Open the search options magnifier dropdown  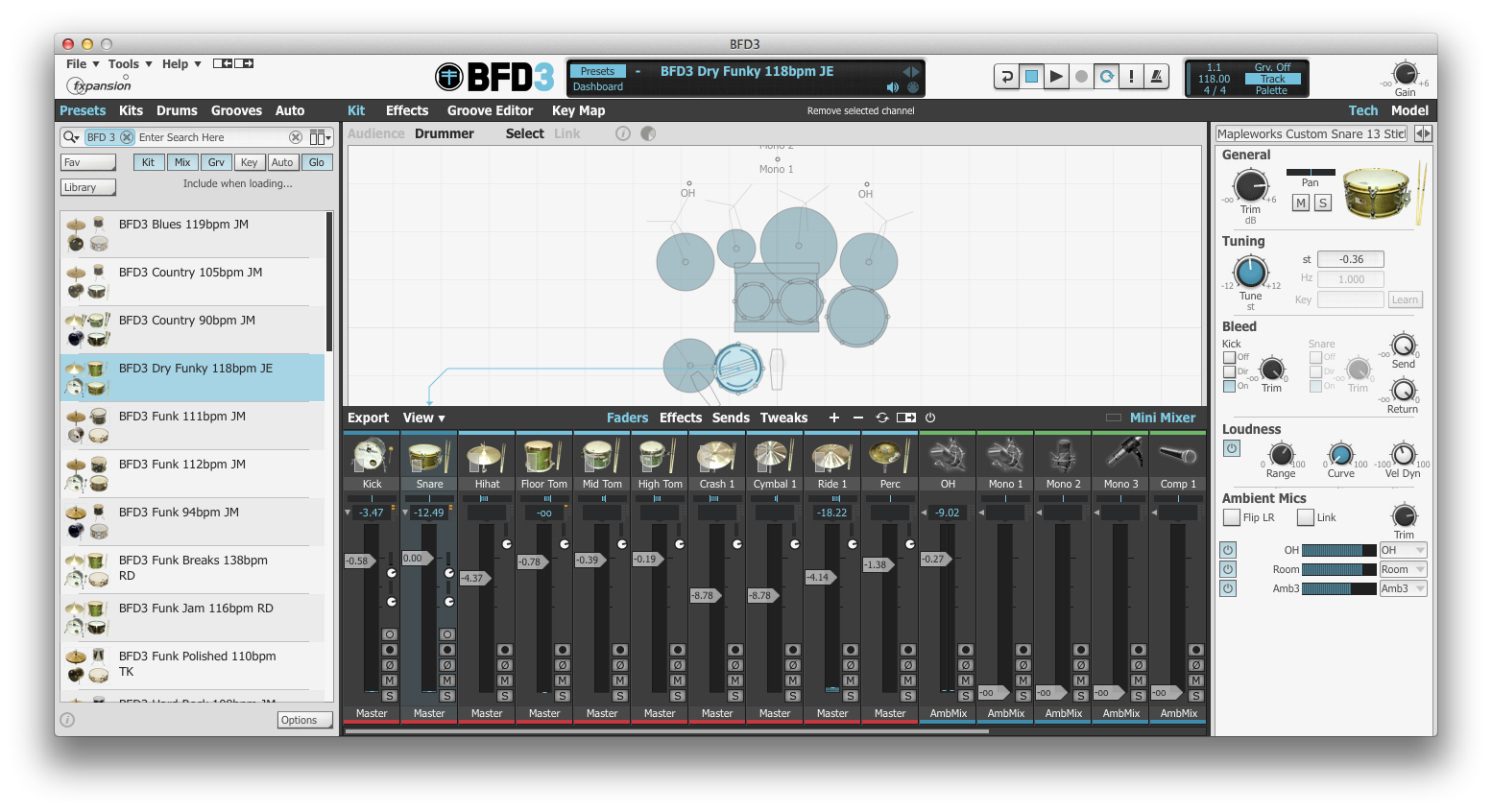(x=71, y=137)
